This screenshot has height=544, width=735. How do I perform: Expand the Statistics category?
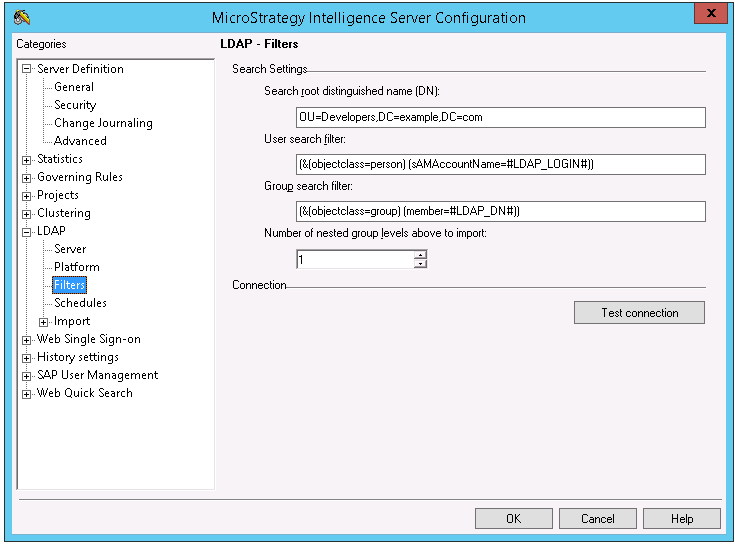[27, 159]
